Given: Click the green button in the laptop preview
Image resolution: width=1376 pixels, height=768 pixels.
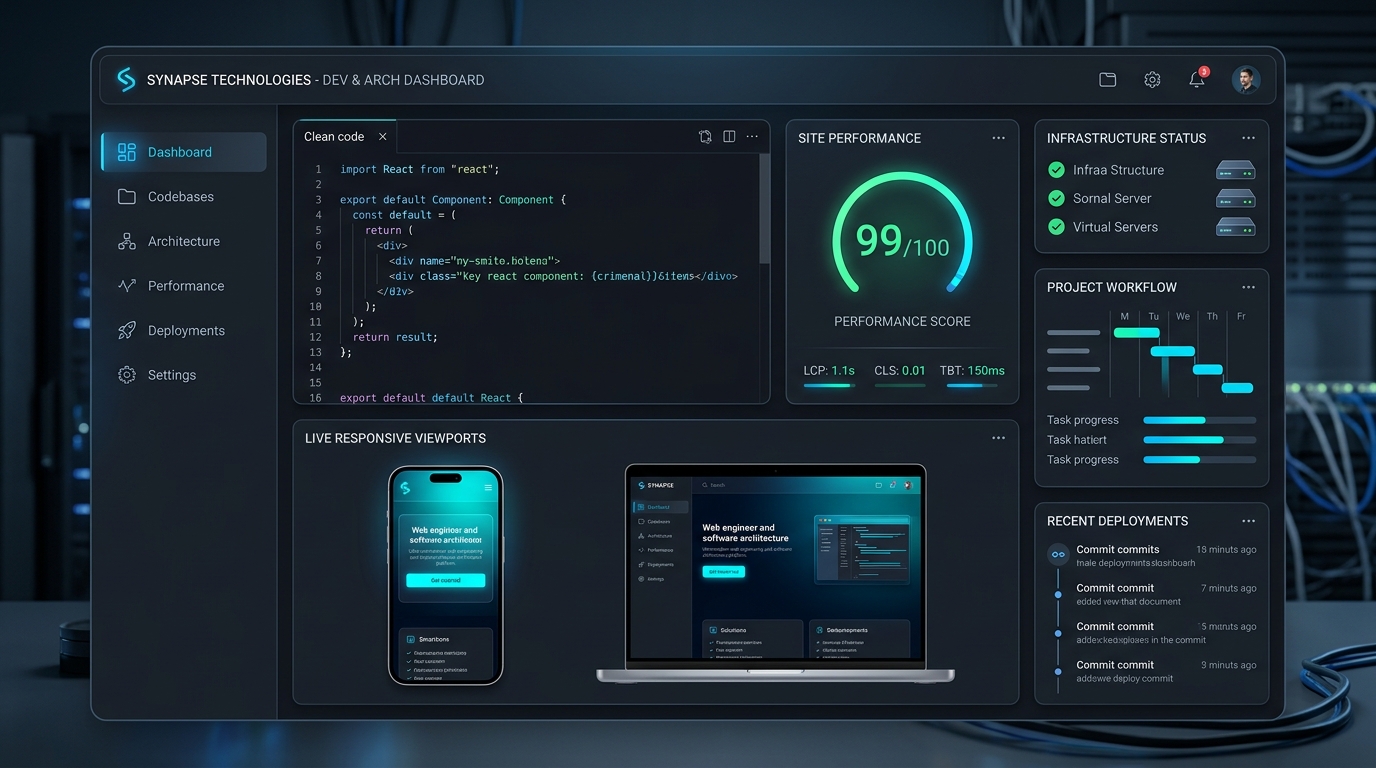Looking at the screenshot, I should (x=723, y=572).
